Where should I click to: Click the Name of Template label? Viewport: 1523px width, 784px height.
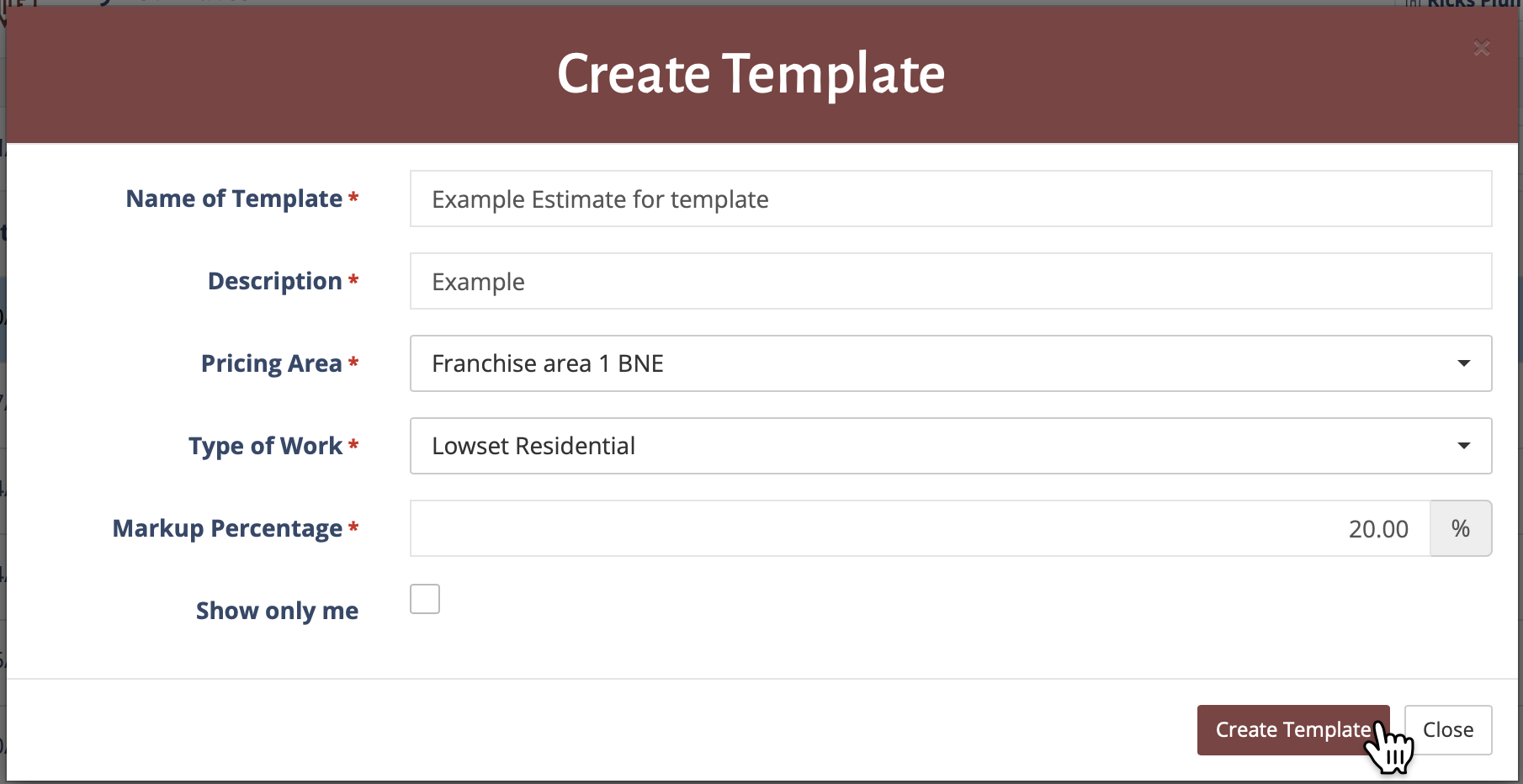tap(234, 199)
